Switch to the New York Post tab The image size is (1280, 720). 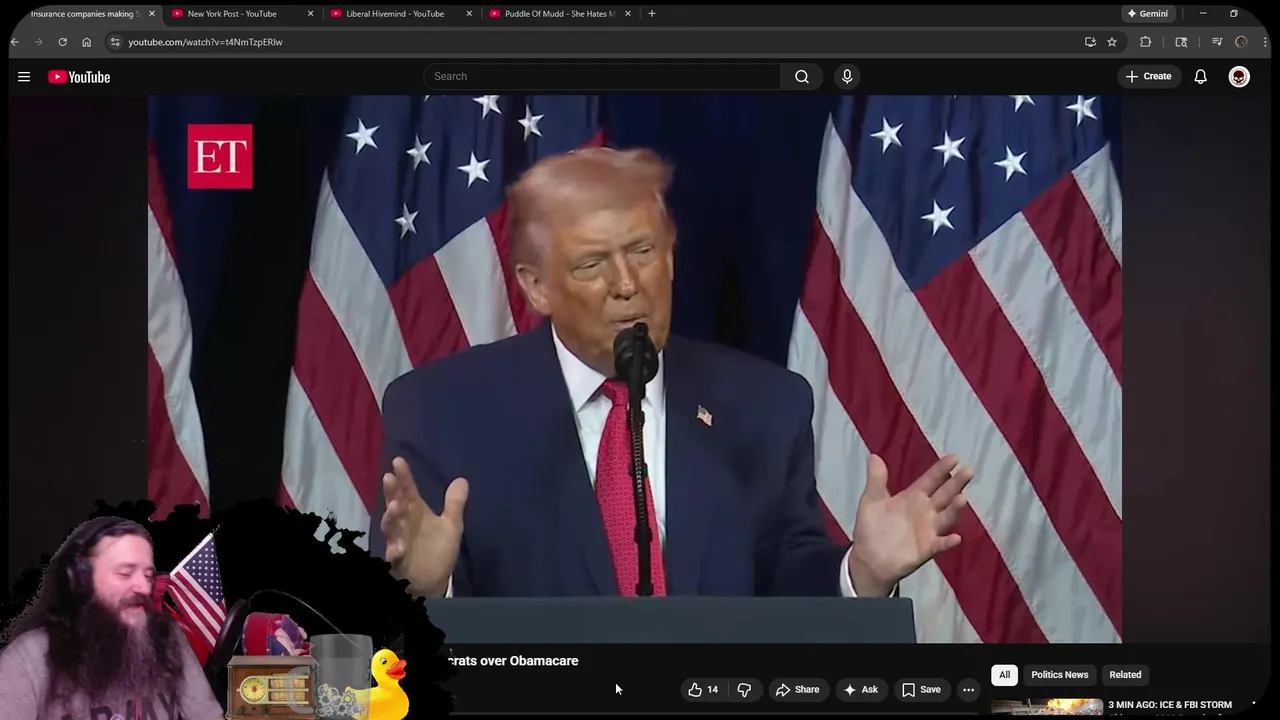coord(232,14)
